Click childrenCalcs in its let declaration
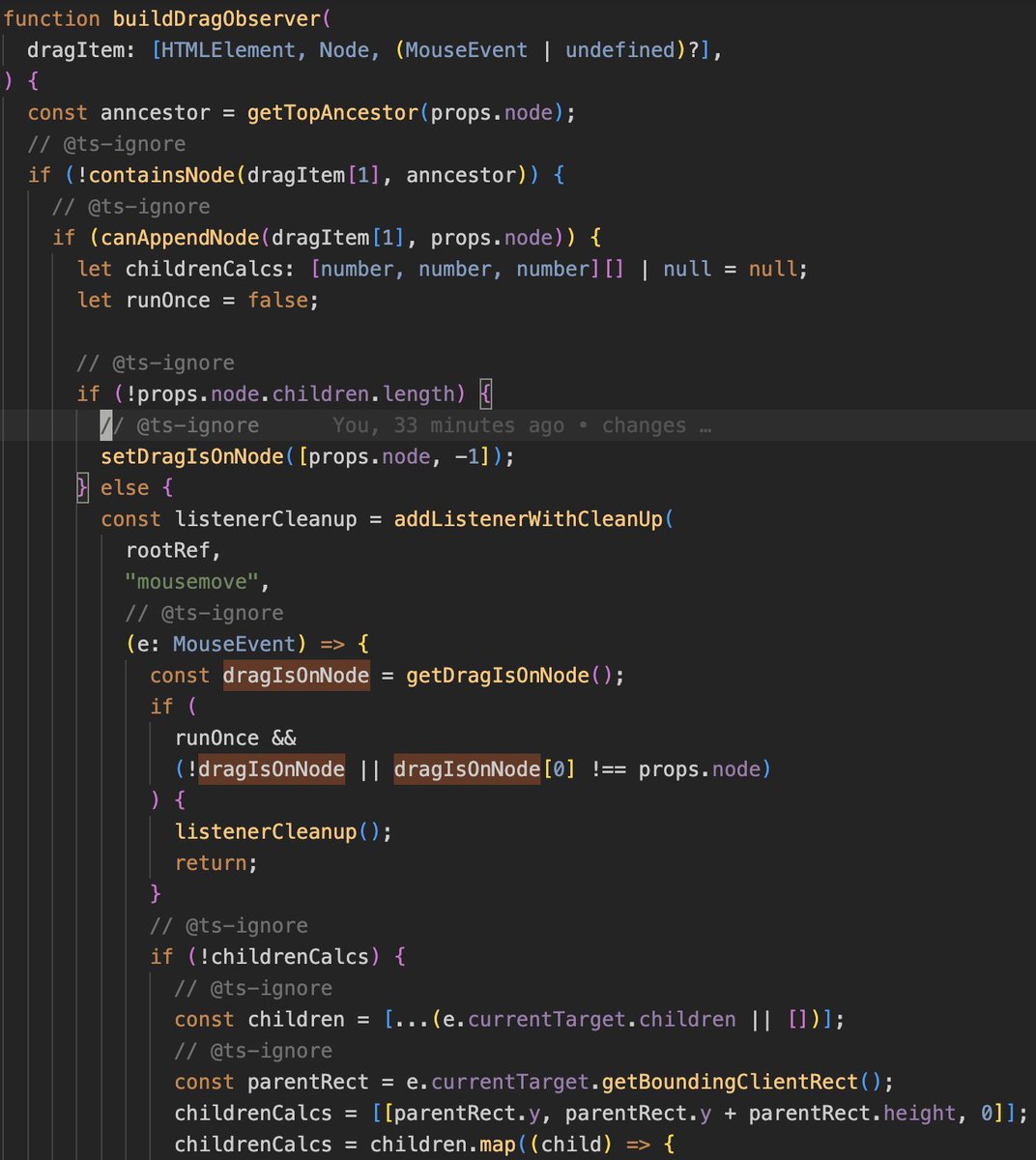1036x1160 pixels. (x=205, y=269)
